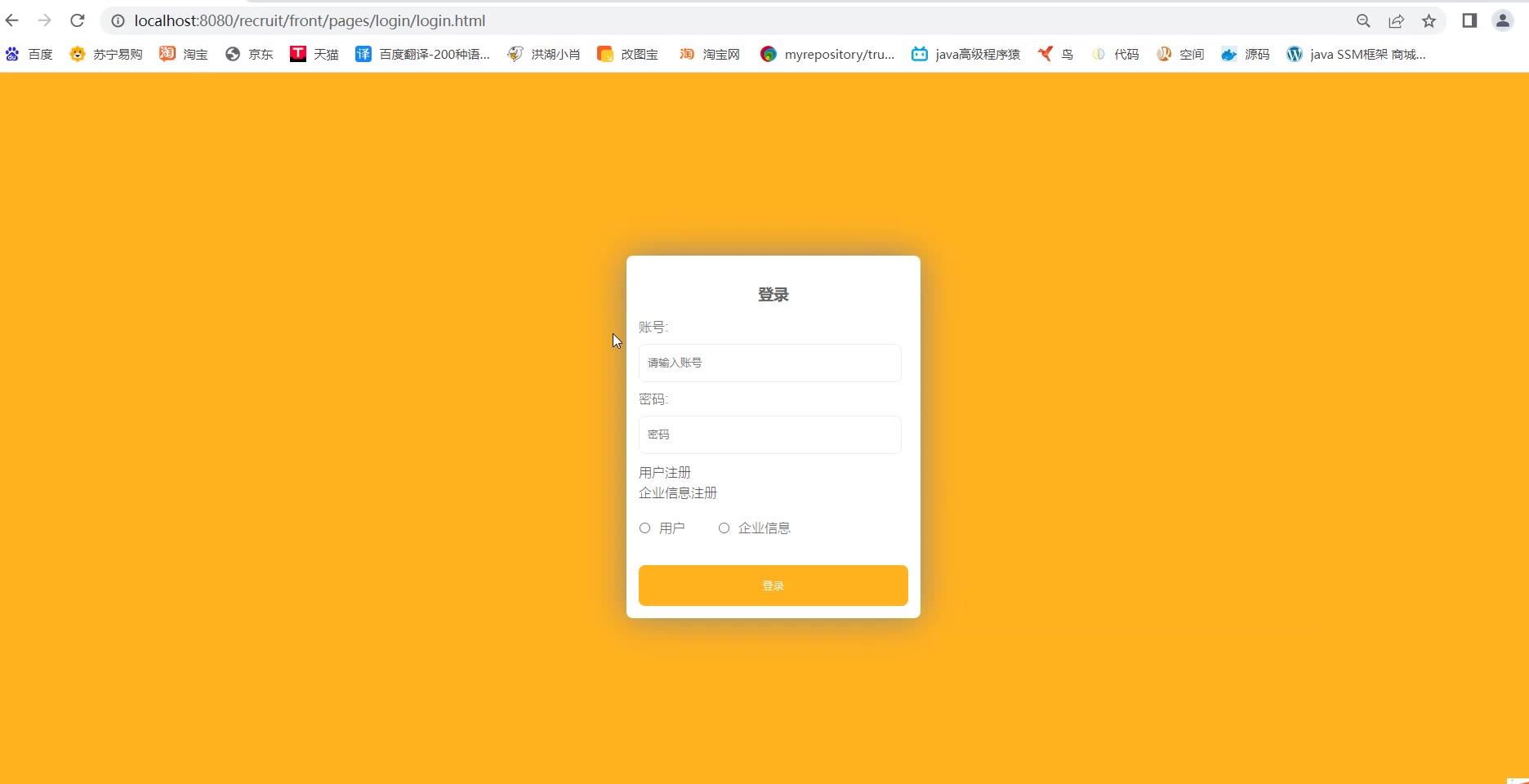Image resolution: width=1529 pixels, height=784 pixels.
Task: Open the myrepository bookmark
Action: pos(827,54)
